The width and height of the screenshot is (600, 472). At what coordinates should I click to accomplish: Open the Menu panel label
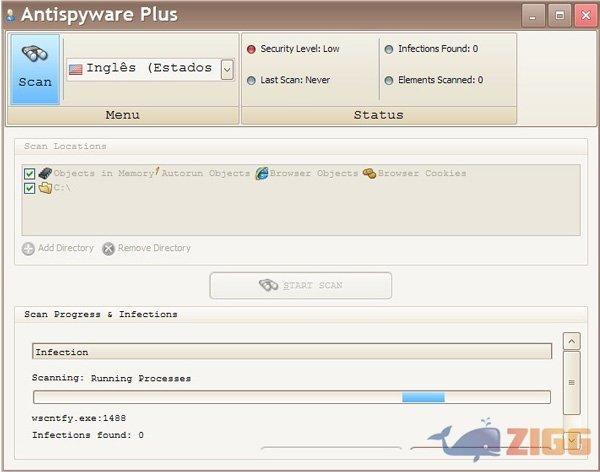(122, 115)
